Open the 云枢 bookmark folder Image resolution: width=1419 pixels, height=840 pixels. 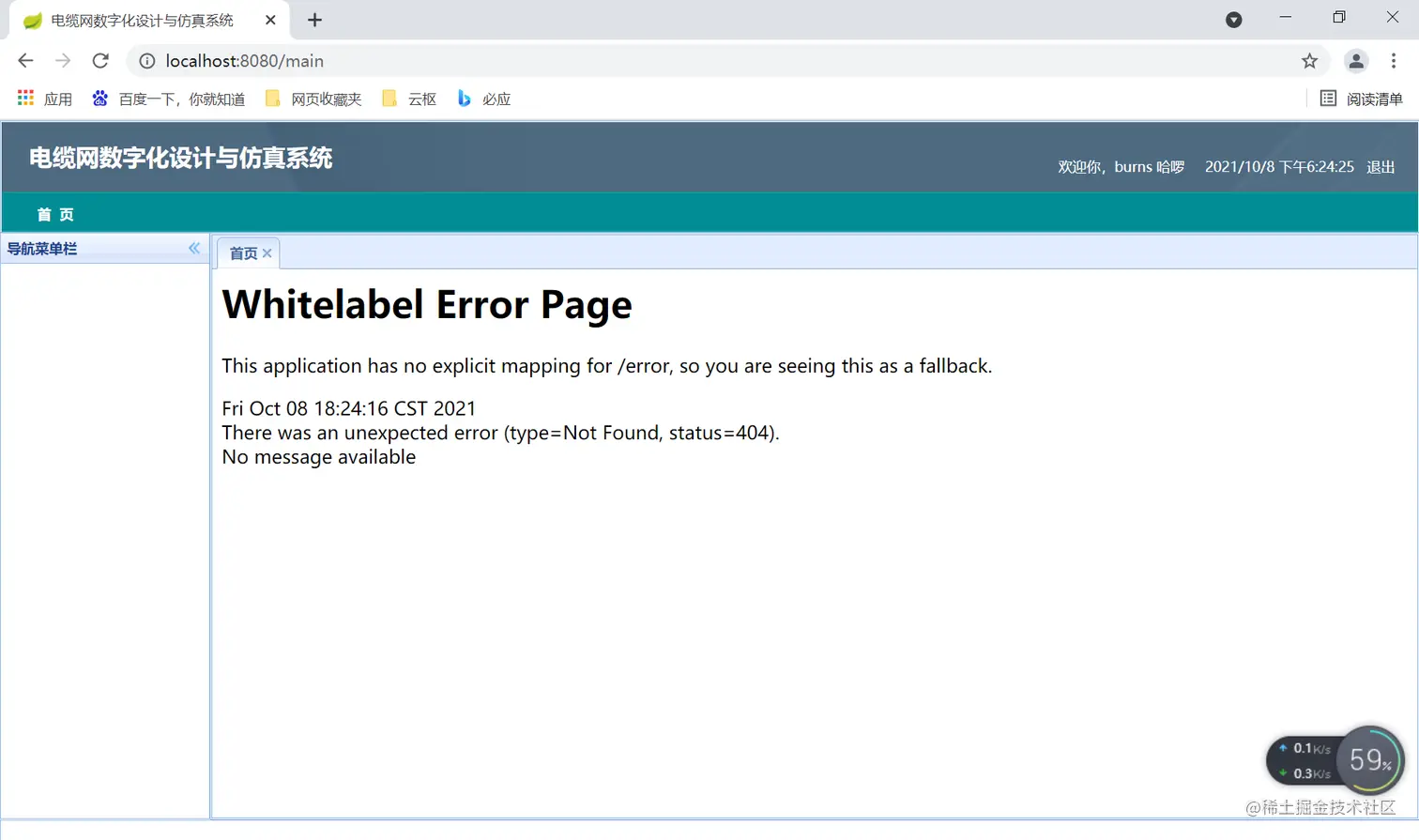click(x=409, y=99)
